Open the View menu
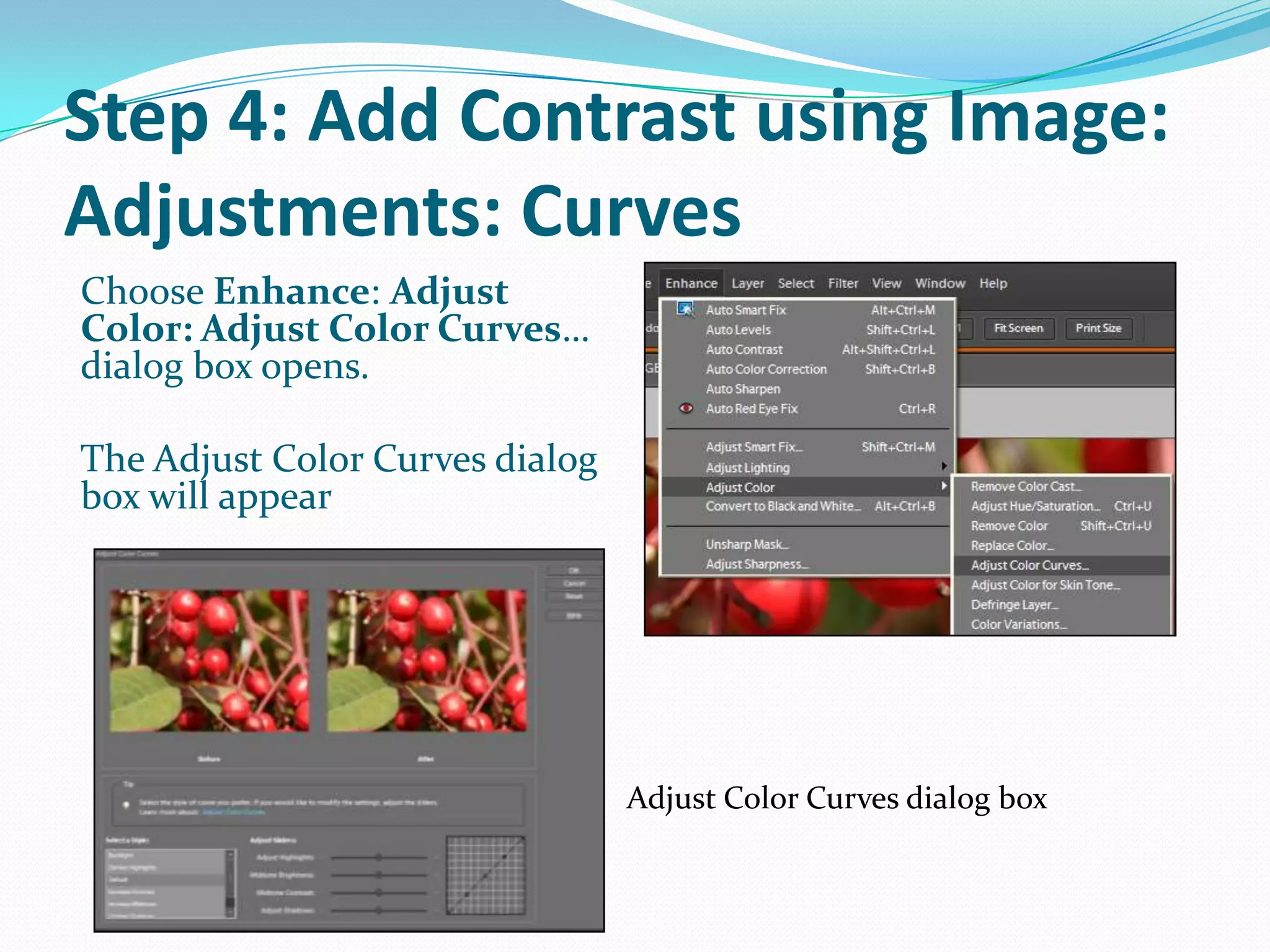The height and width of the screenshot is (952, 1270). click(886, 283)
